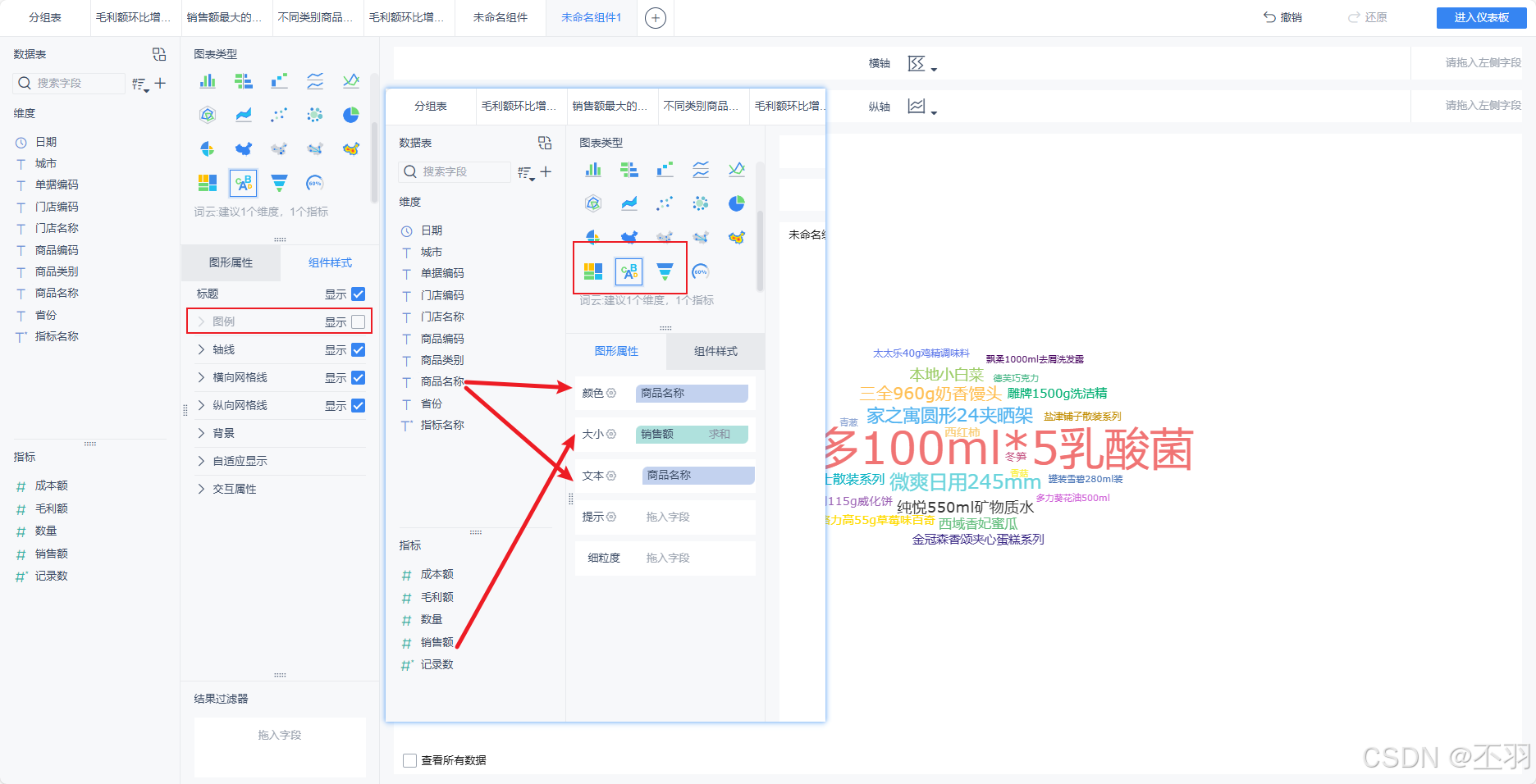
Task: Toggle the 标题 display checkbox
Action: (359, 294)
